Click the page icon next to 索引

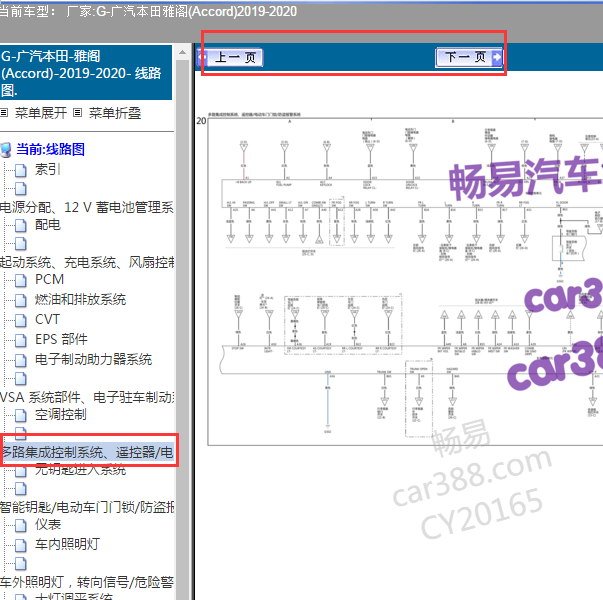point(21,170)
